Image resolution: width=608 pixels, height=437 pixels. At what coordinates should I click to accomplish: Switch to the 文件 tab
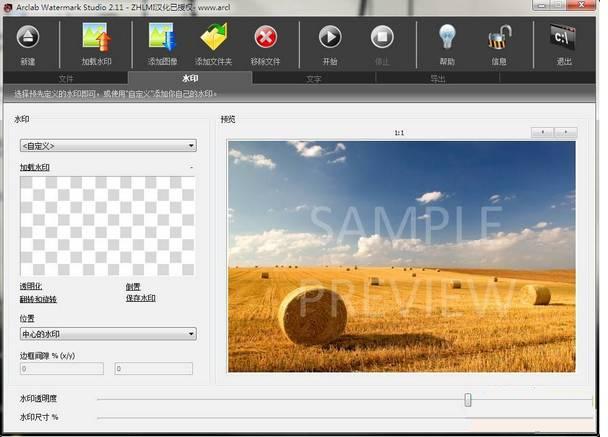(x=66, y=79)
